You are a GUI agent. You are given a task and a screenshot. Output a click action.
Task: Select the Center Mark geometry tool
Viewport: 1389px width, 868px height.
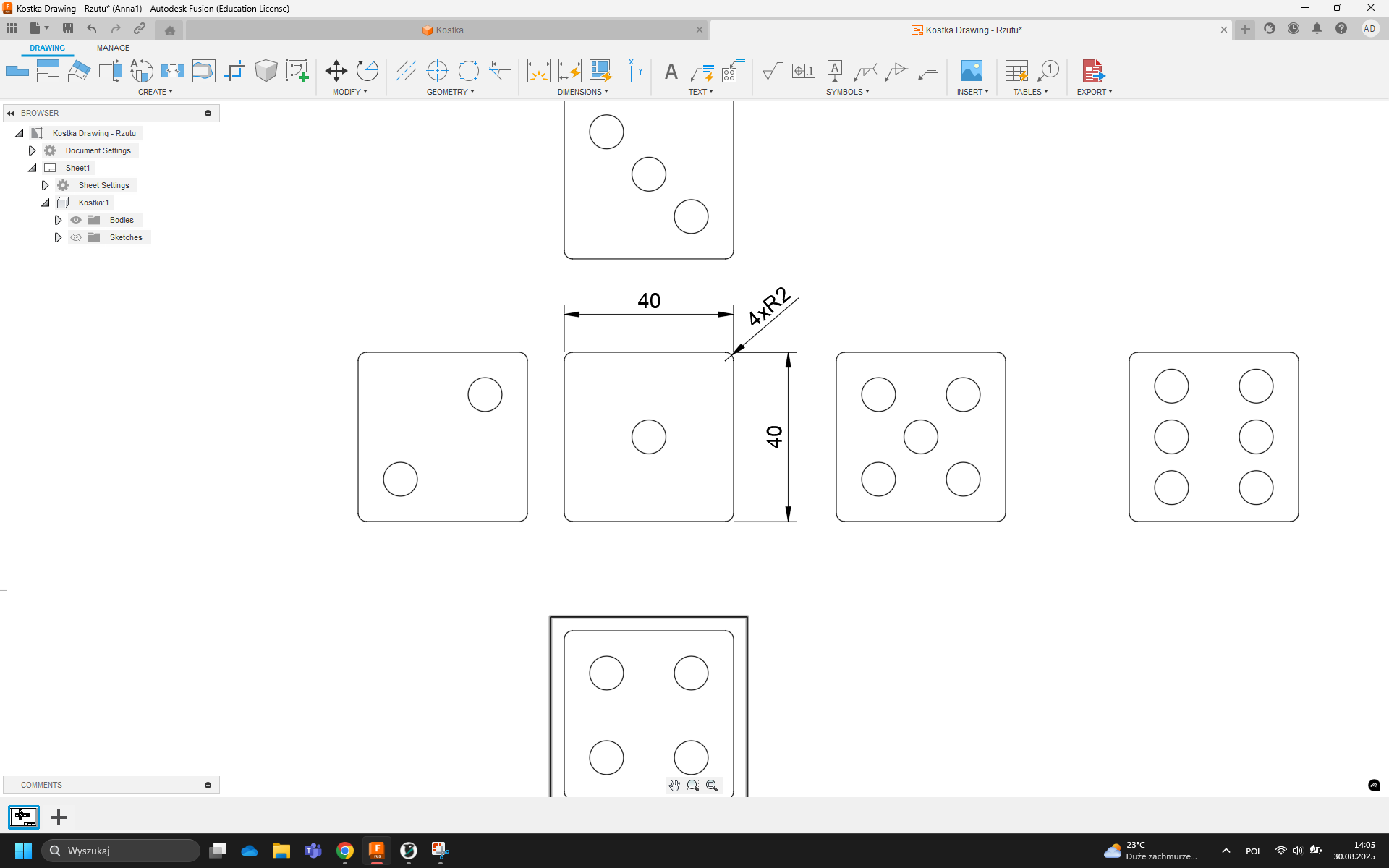(x=437, y=71)
